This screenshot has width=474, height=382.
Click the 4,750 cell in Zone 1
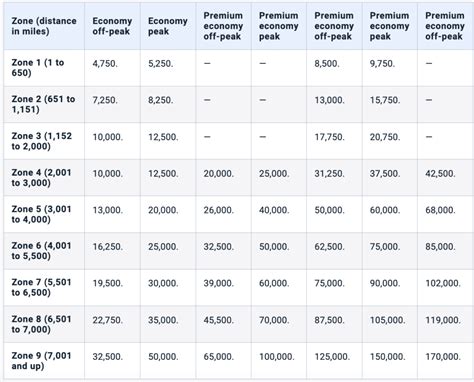coord(105,63)
